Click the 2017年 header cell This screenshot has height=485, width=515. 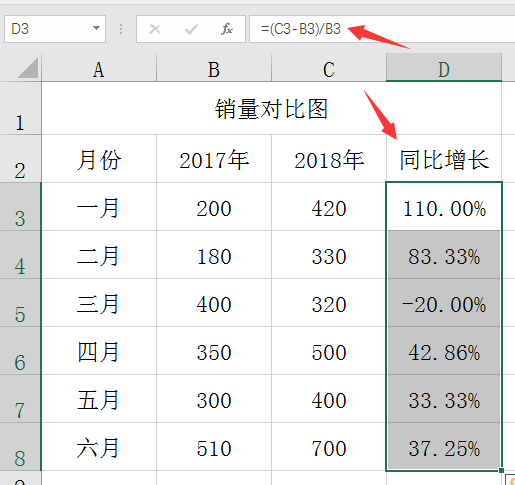coord(214,159)
